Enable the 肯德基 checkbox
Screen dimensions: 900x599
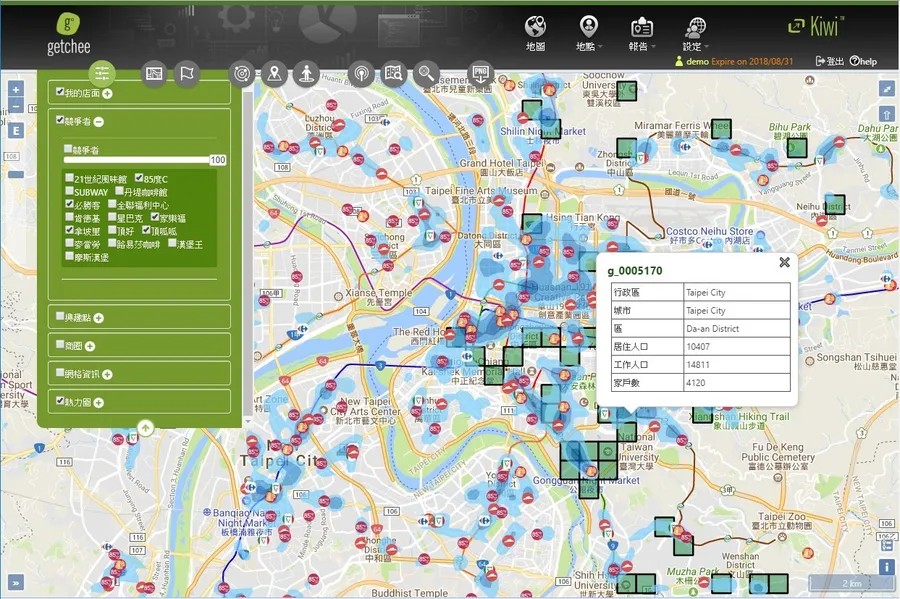(69, 217)
